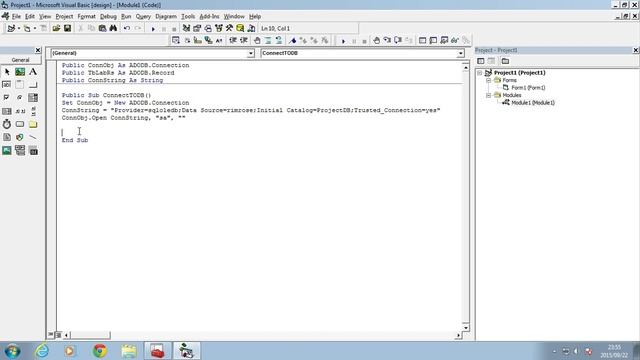The height and width of the screenshot is (360, 640).
Task: Open the Debug menu
Action: pos(108,16)
